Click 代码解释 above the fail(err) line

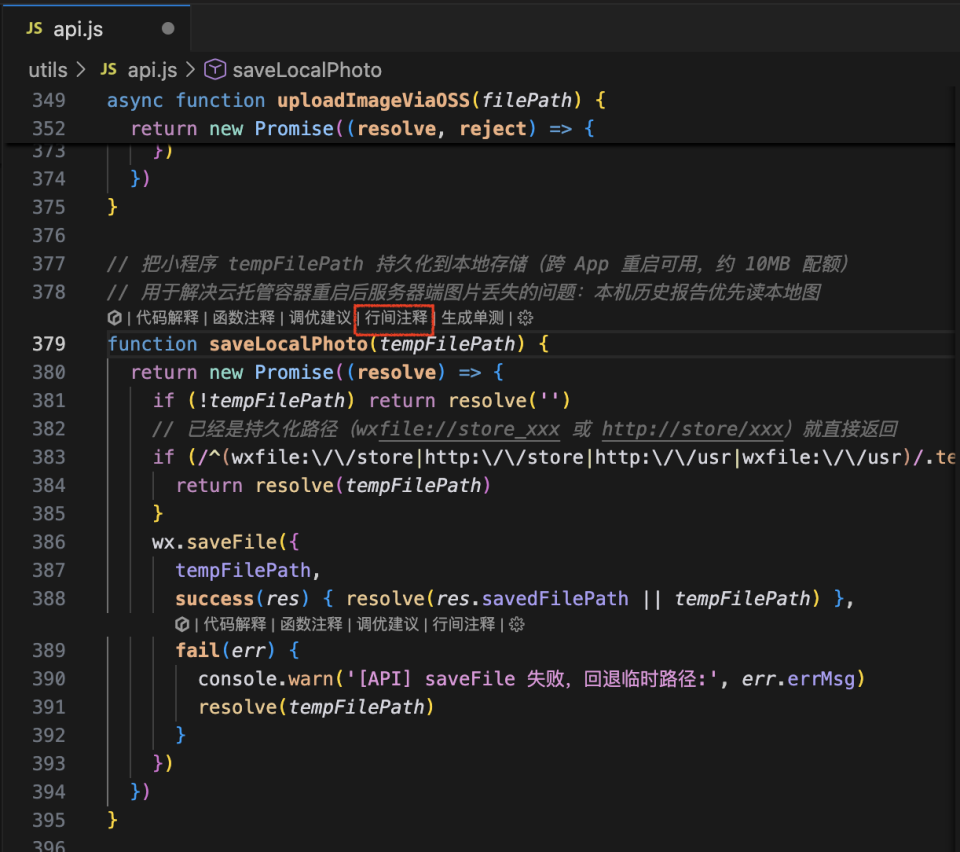(234, 624)
